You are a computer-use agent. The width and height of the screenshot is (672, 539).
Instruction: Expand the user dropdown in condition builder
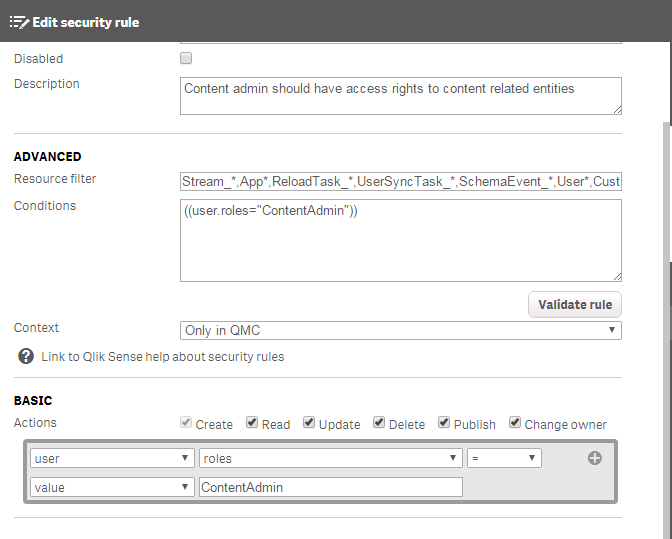[x=112, y=458]
